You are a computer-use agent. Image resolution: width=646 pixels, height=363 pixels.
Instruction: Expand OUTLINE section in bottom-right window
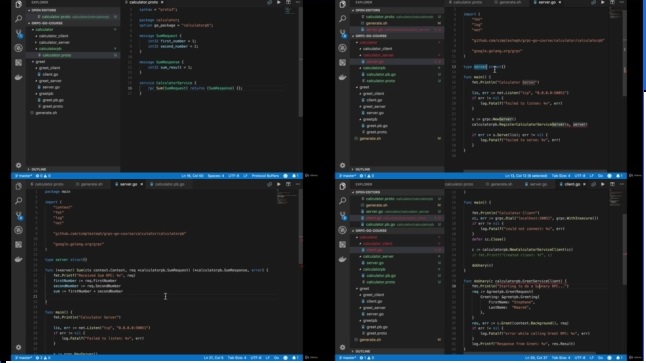pyautogui.click(x=363, y=351)
